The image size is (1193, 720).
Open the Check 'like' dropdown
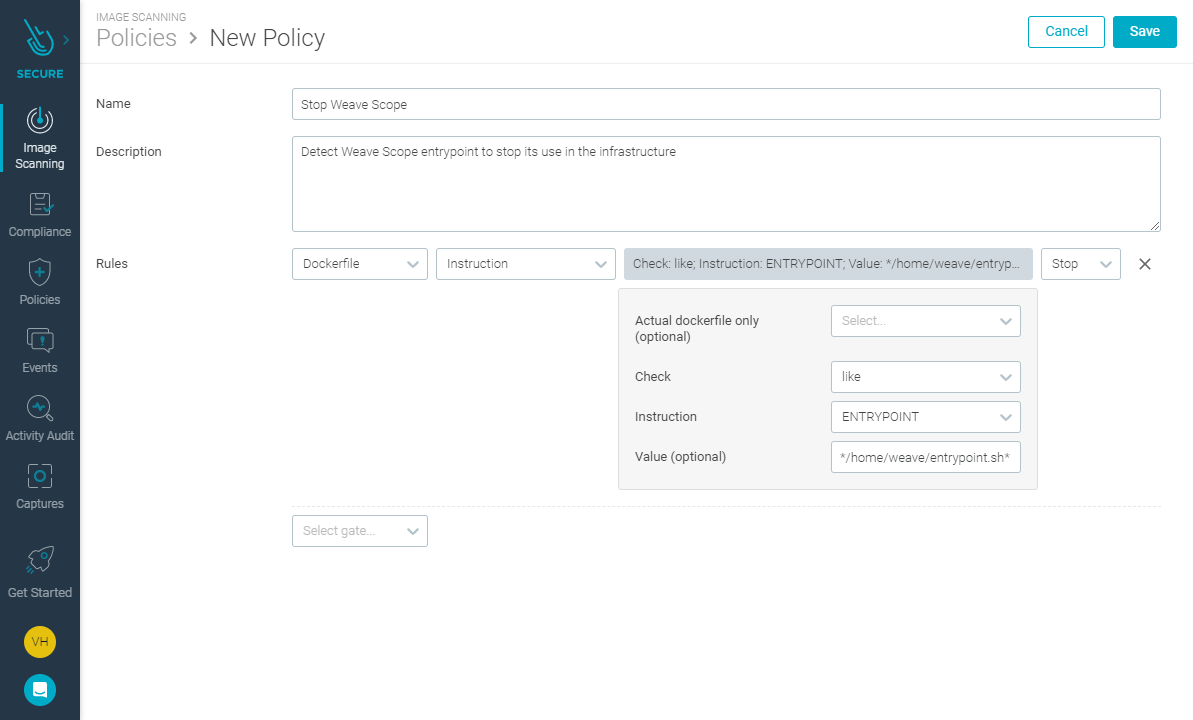[x=925, y=377]
